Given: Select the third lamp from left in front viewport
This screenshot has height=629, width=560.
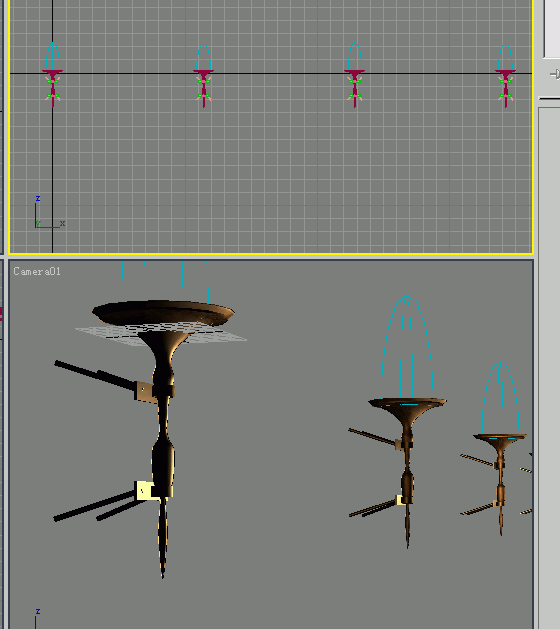Looking at the screenshot, I should pyautogui.click(x=355, y=75).
